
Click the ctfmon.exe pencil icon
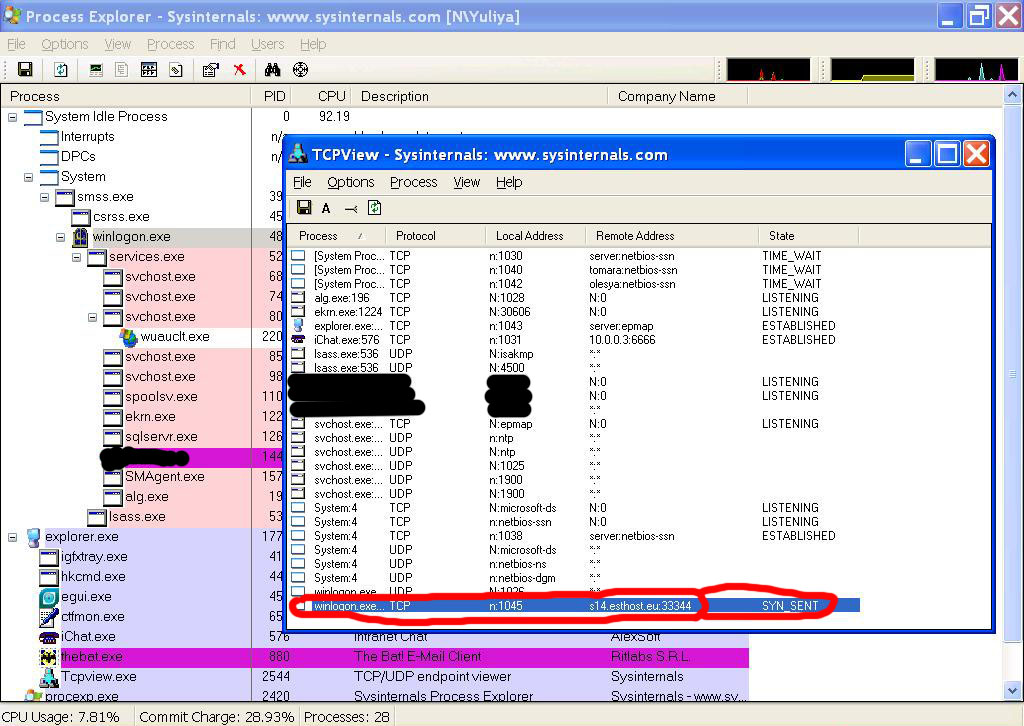click(x=49, y=617)
